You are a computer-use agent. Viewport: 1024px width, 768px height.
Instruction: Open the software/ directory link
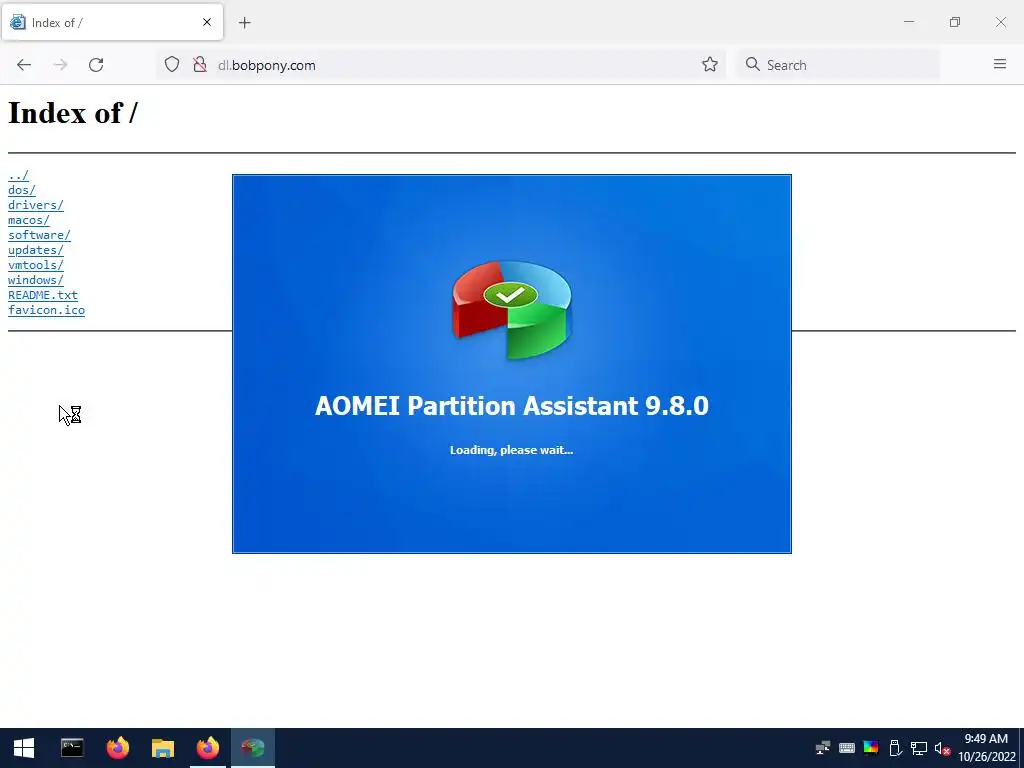click(x=39, y=235)
